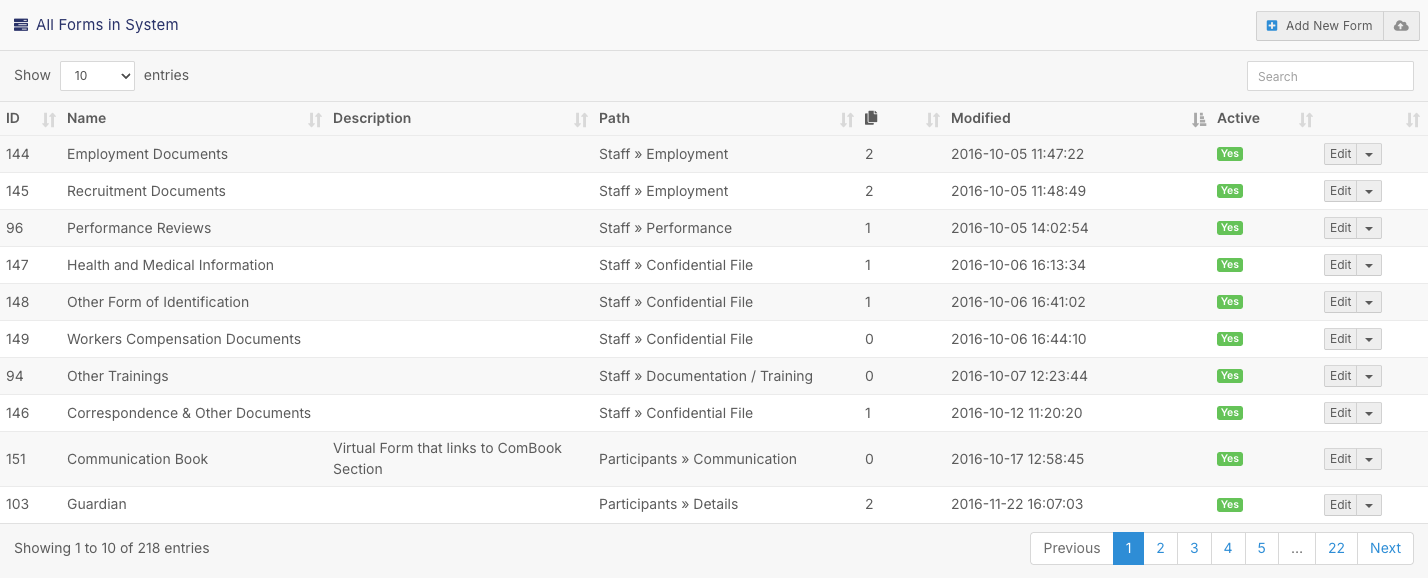Open the Show entries count dropdown
This screenshot has height=578, width=1428.
[97, 76]
